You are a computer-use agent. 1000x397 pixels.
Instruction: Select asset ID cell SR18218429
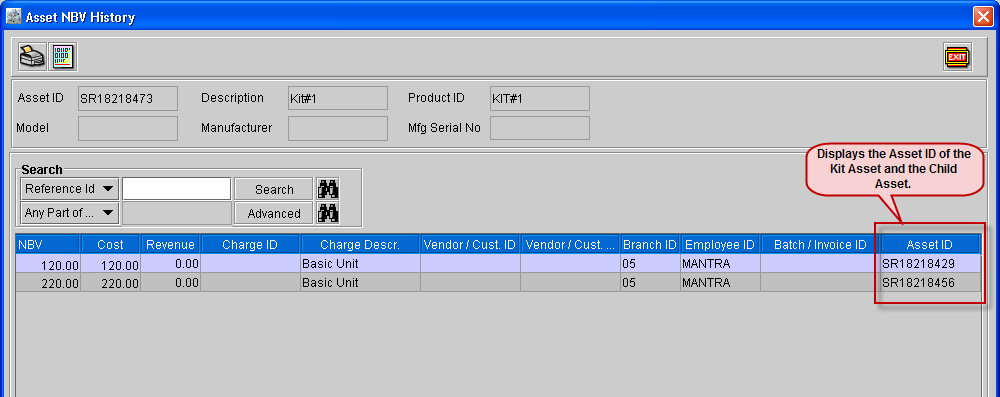point(930,264)
